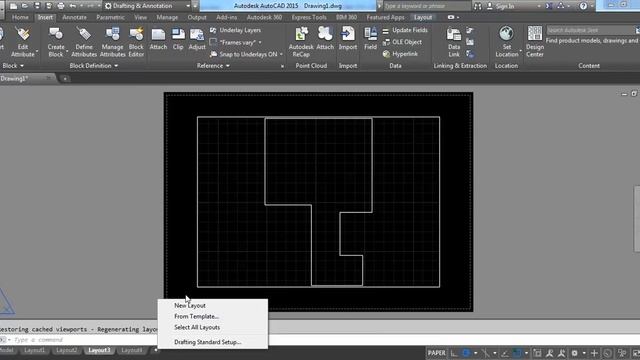
Task: Expand the Reference panel
Action: pyautogui.click(x=213, y=66)
